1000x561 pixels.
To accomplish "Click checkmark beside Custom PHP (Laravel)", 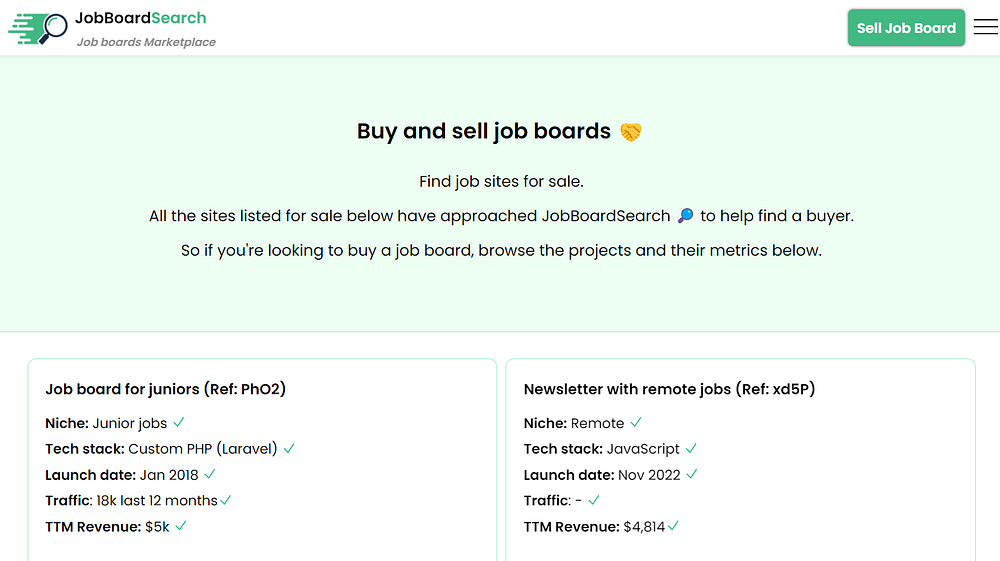I will click(x=289, y=449).
